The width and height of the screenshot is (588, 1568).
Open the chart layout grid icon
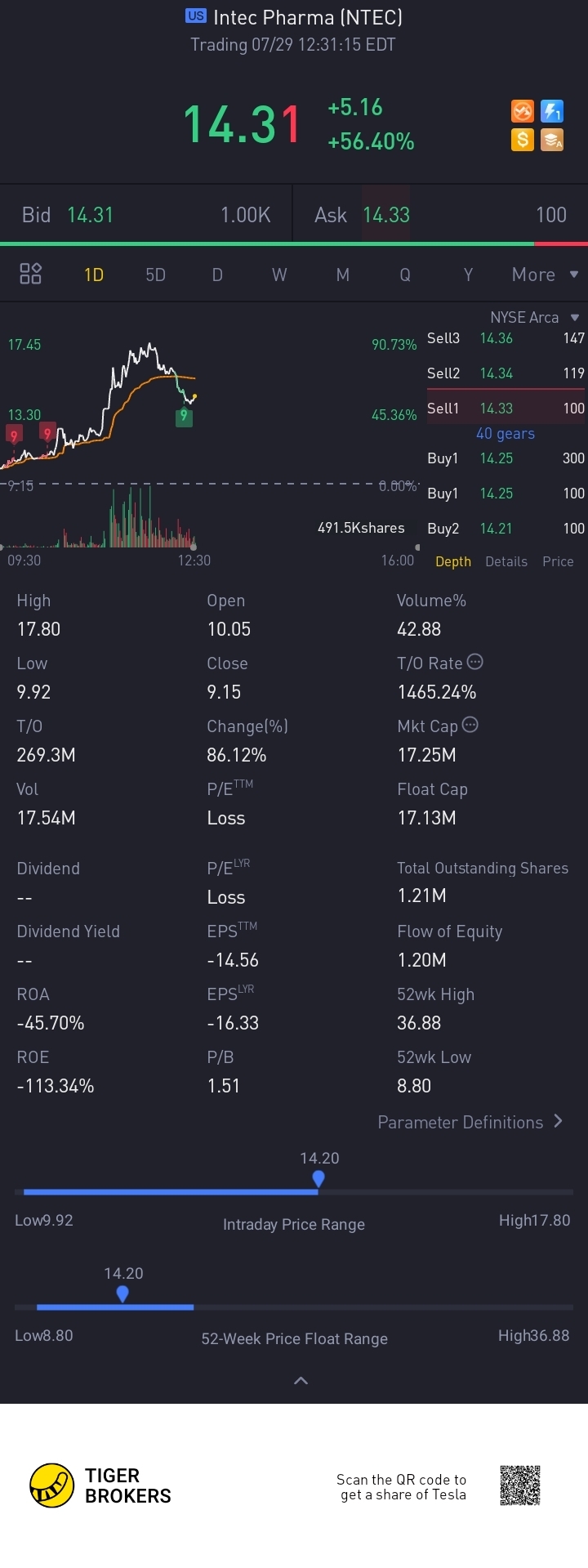click(30, 274)
